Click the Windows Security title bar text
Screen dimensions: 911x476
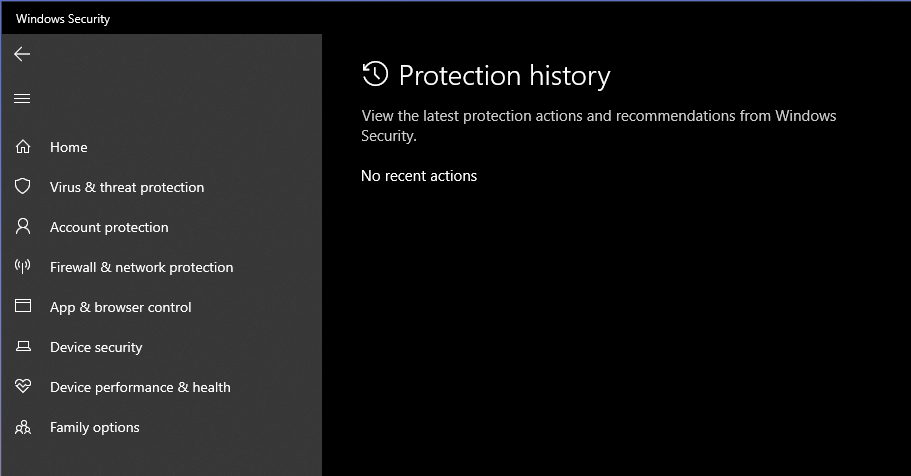[63, 19]
